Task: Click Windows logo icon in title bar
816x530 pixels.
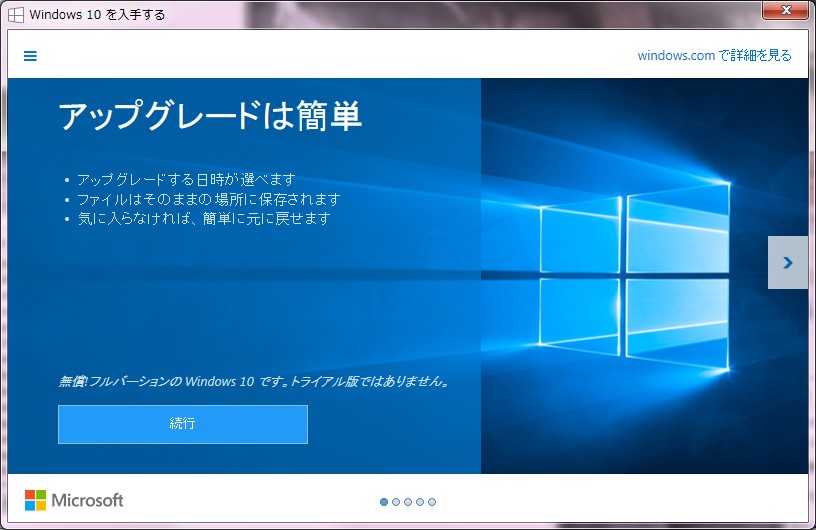Action: (16, 15)
